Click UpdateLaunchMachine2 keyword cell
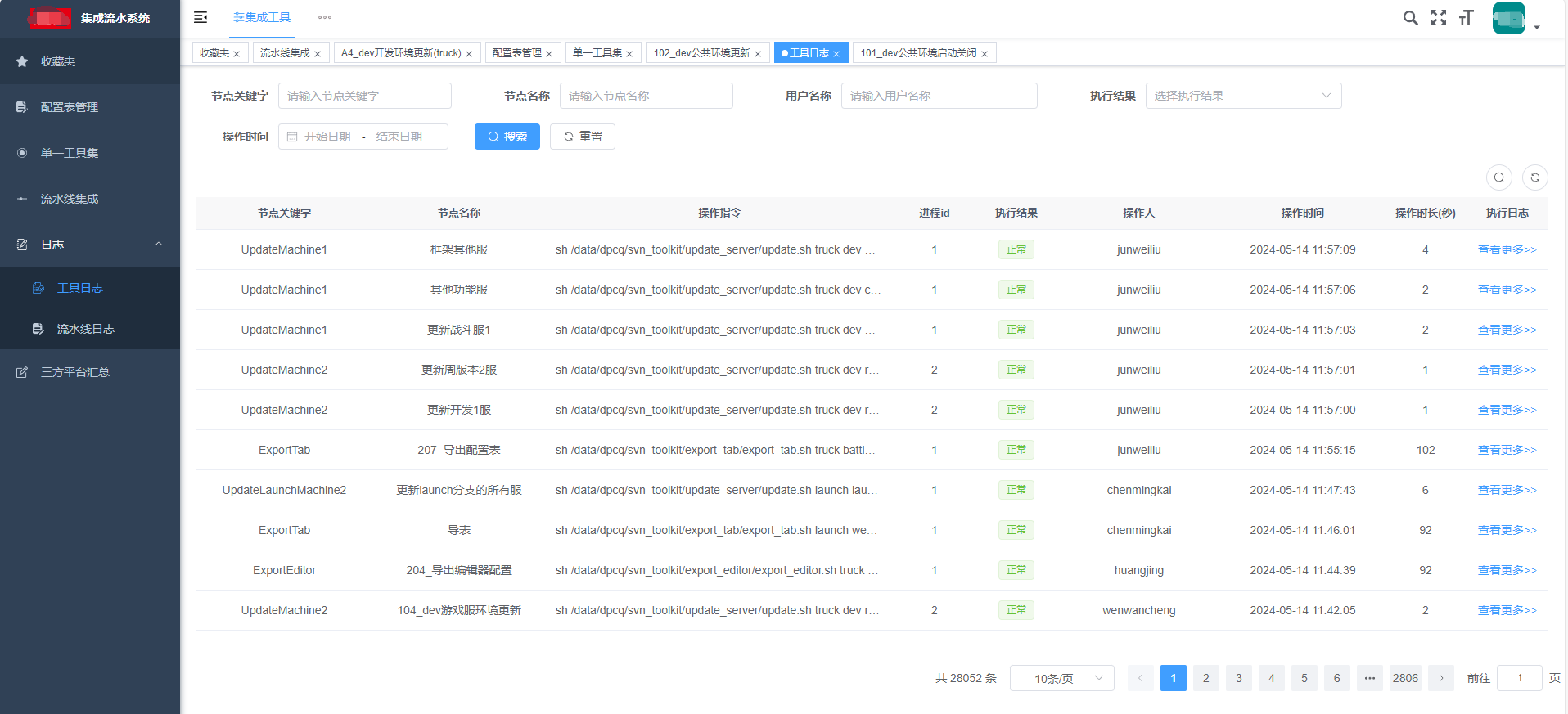 click(x=284, y=490)
